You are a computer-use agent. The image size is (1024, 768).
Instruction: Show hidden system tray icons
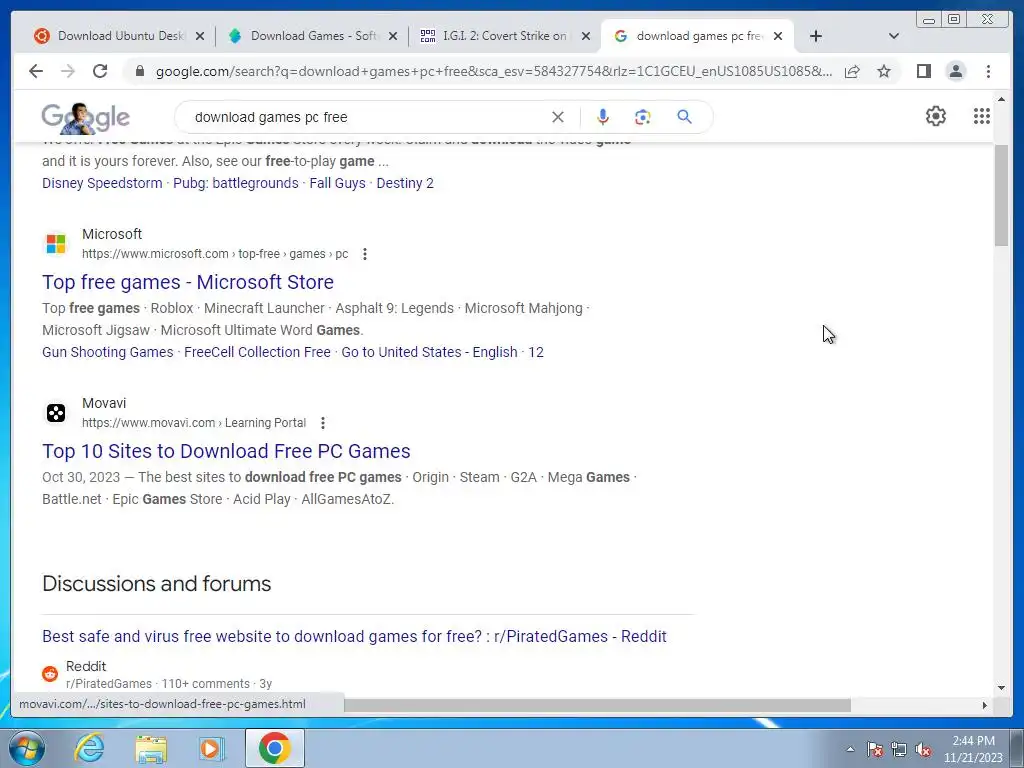point(850,749)
